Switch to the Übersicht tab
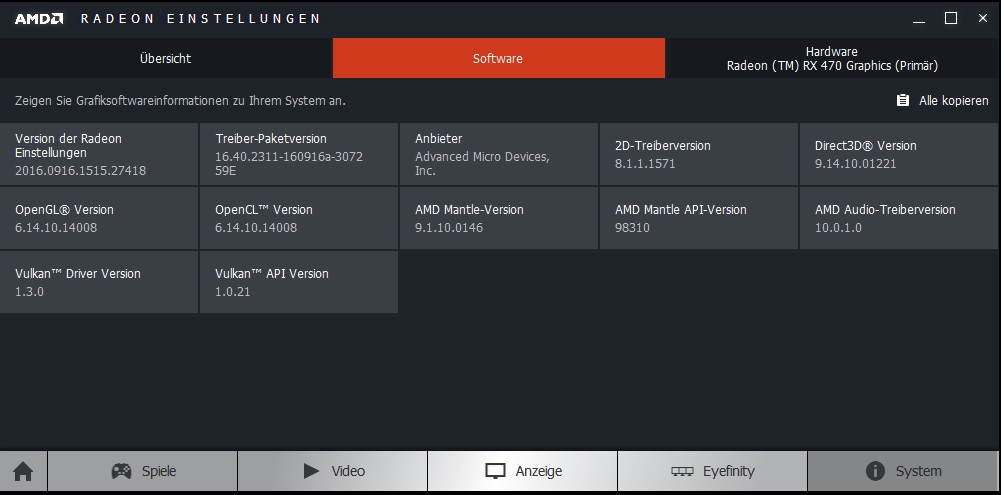The image size is (1004, 495). tap(166, 58)
